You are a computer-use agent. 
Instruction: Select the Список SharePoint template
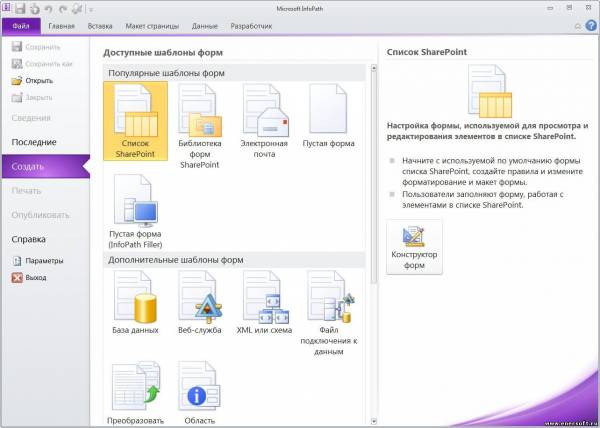[135, 121]
